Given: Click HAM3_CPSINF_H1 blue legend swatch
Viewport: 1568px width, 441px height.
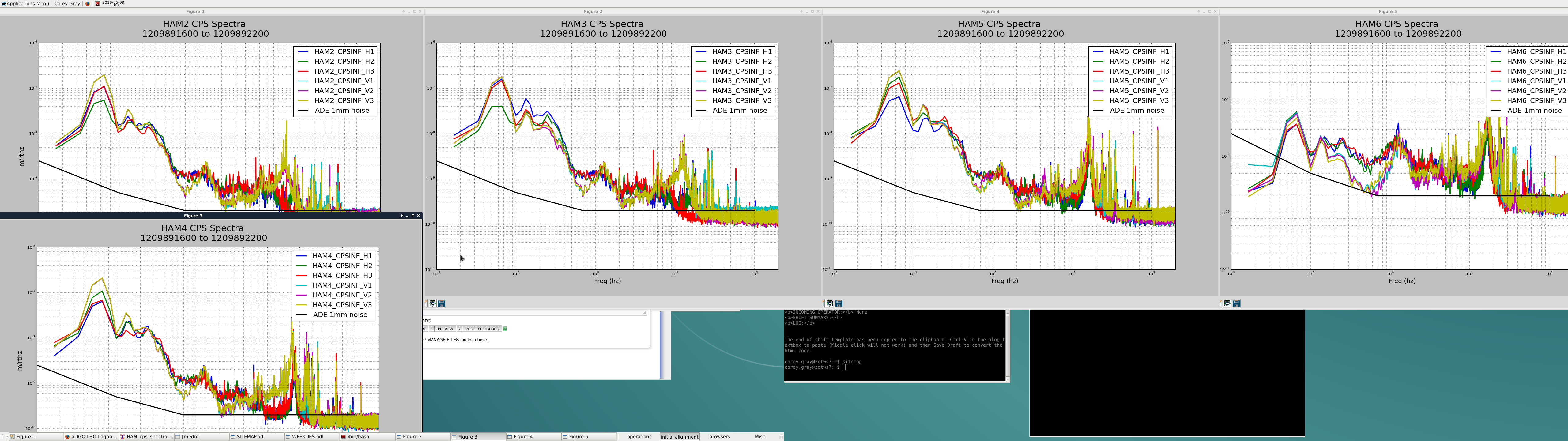Looking at the screenshot, I should (701, 52).
